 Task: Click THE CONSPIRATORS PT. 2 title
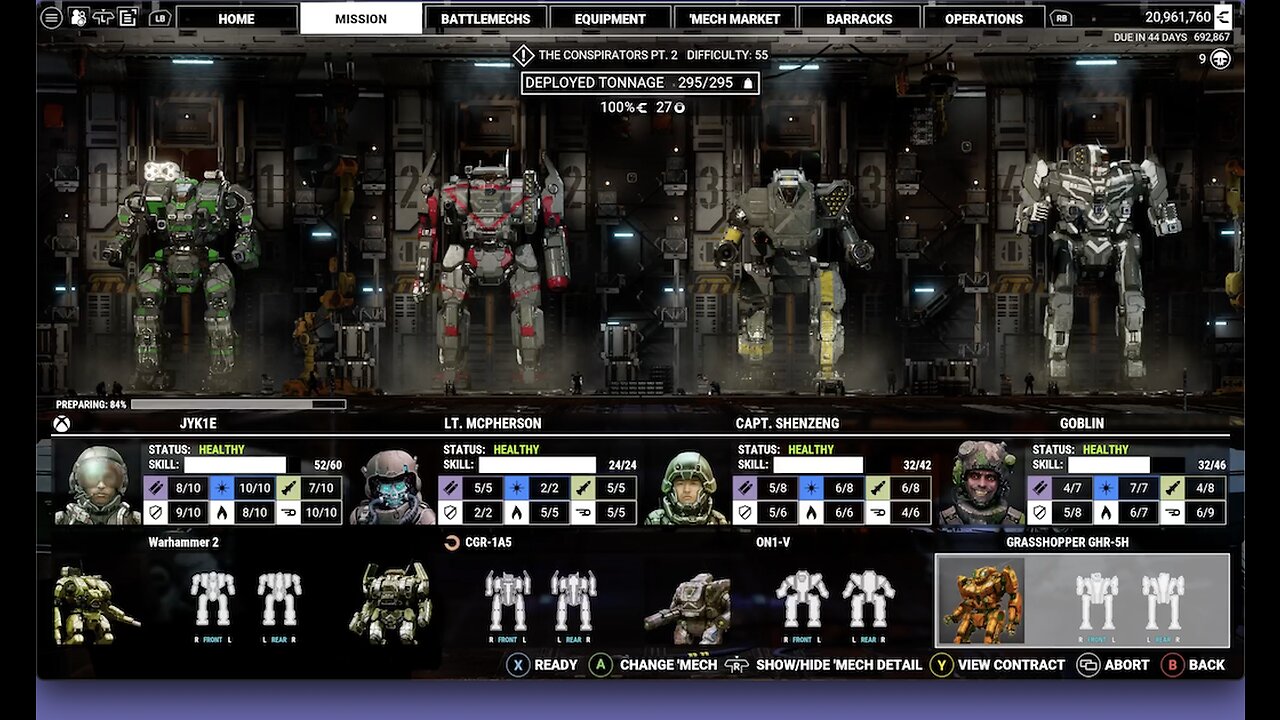[608, 55]
